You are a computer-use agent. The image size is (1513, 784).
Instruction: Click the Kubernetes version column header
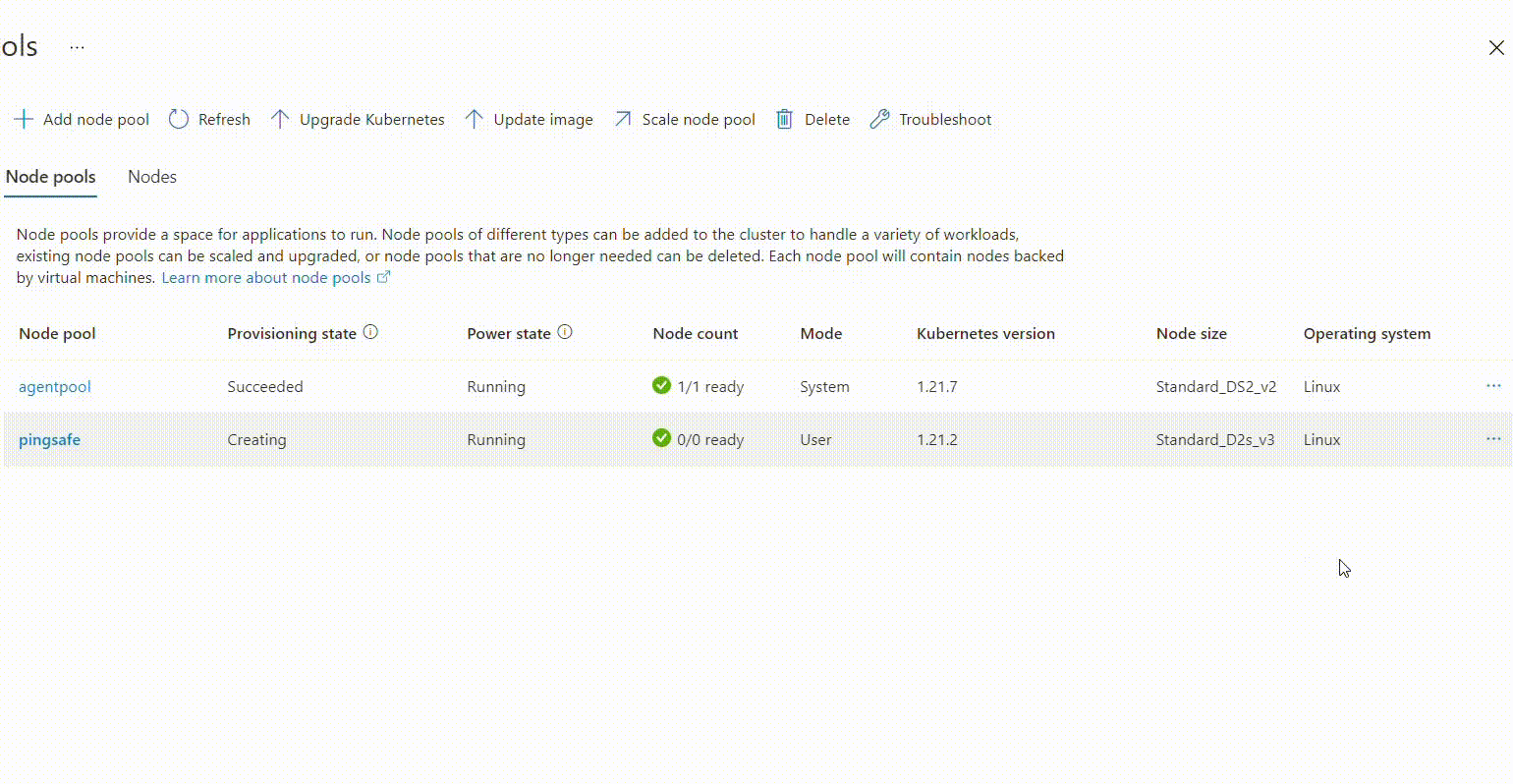[985, 334]
